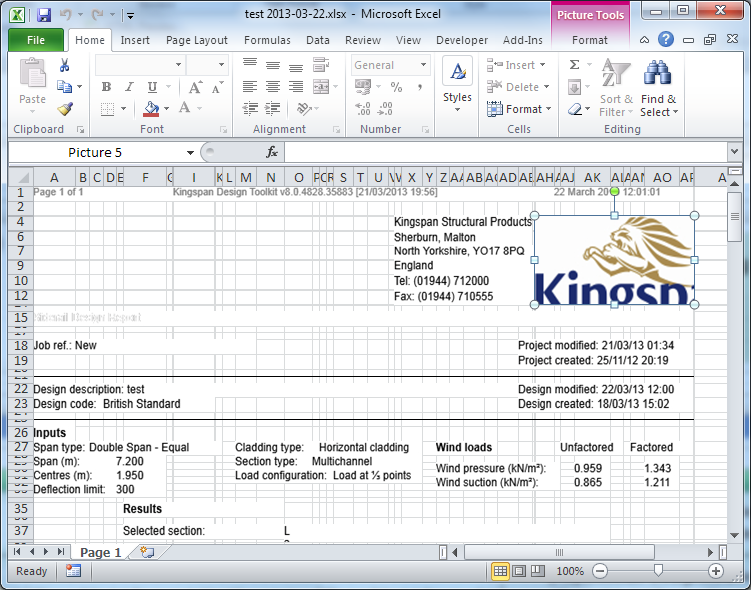The height and width of the screenshot is (590, 751).
Task: Open Sort & Filter menu
Action: pyautogui.click(x=616, y=87)
